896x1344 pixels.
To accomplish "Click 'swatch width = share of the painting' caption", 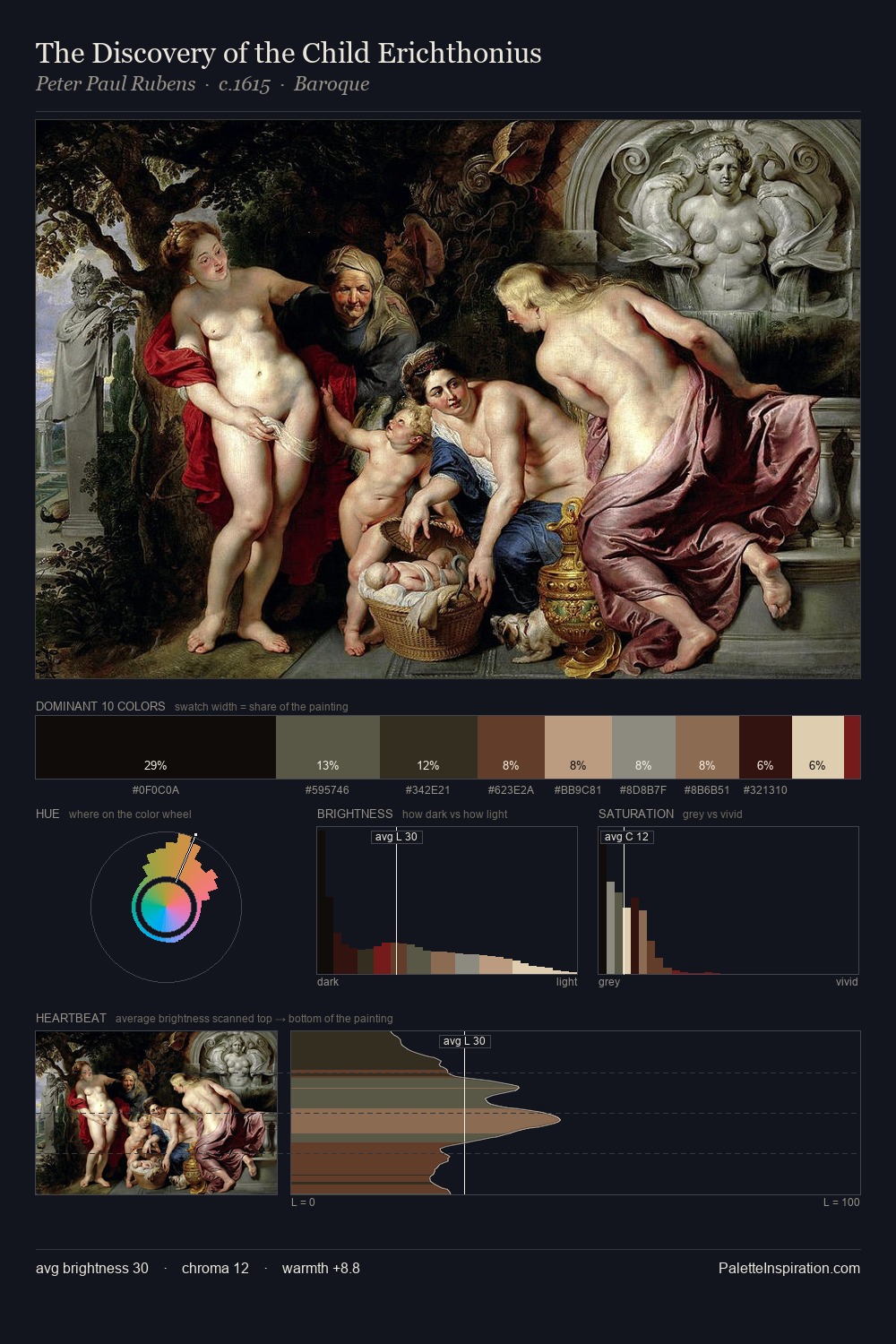I will point(262,707).
